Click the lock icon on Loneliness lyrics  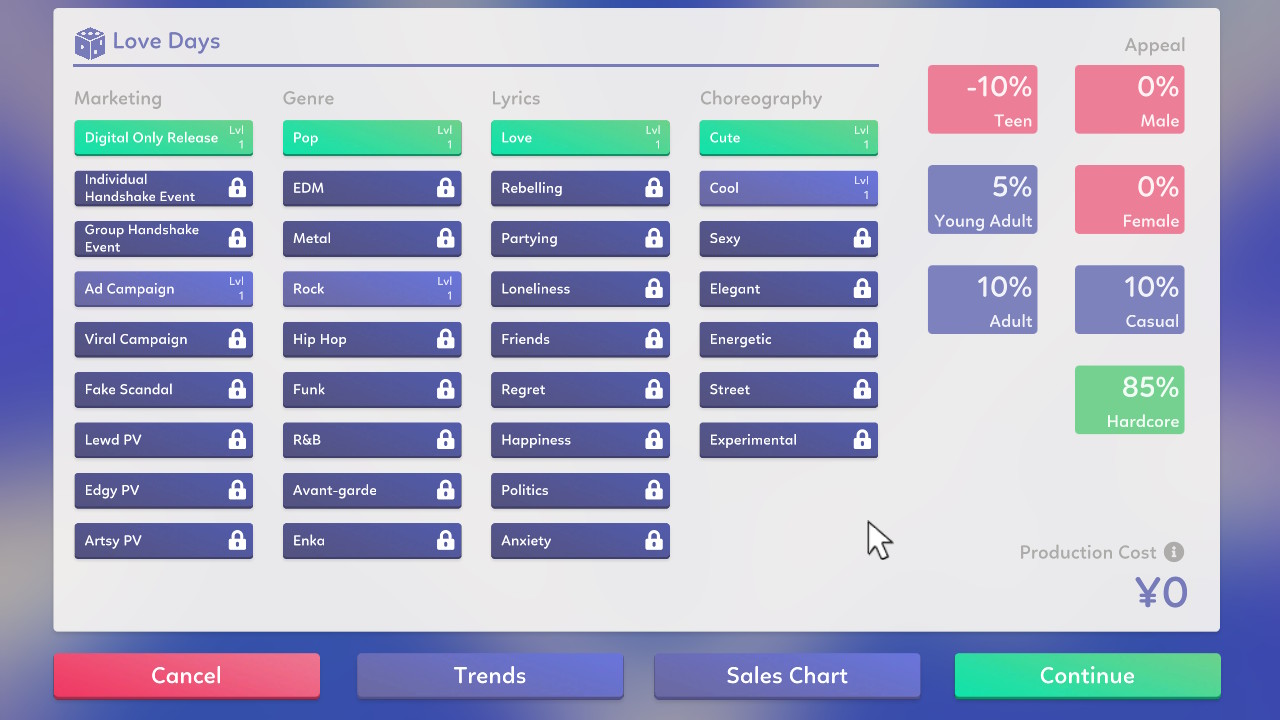coord(654,289)
